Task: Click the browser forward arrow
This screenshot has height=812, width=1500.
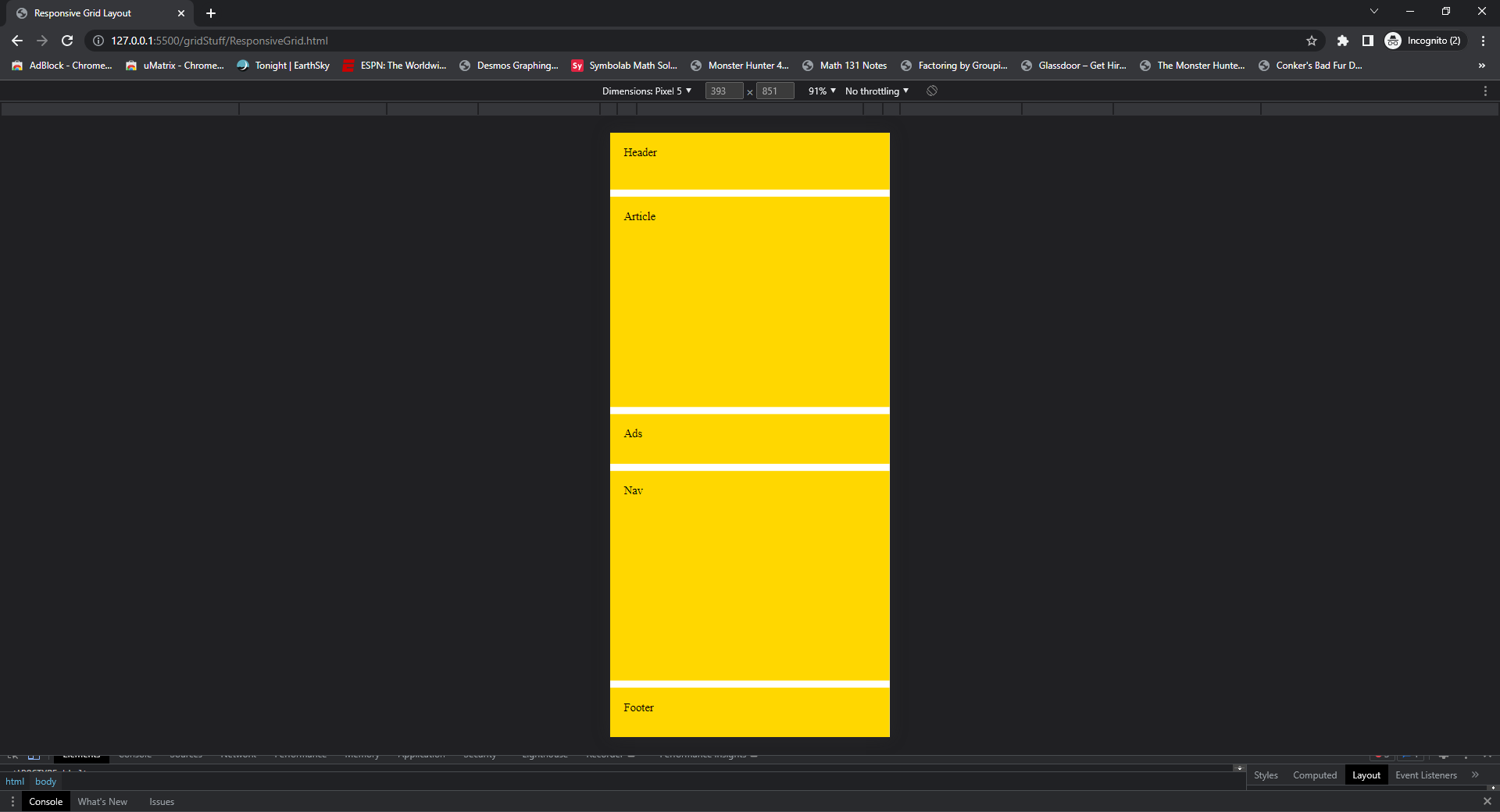Action: 42,41
